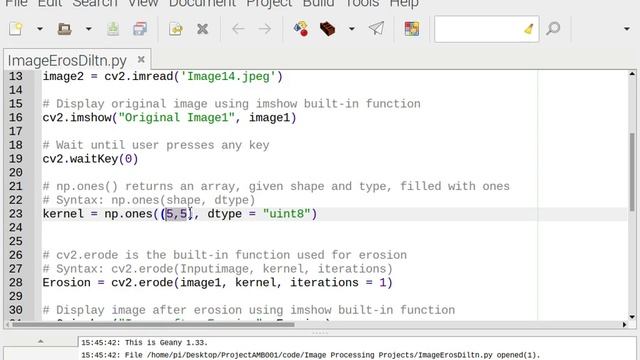Image resolution: width=640 pixels, height=360 pixels.
Task: Open the Build menu
Action: point(318,3)
